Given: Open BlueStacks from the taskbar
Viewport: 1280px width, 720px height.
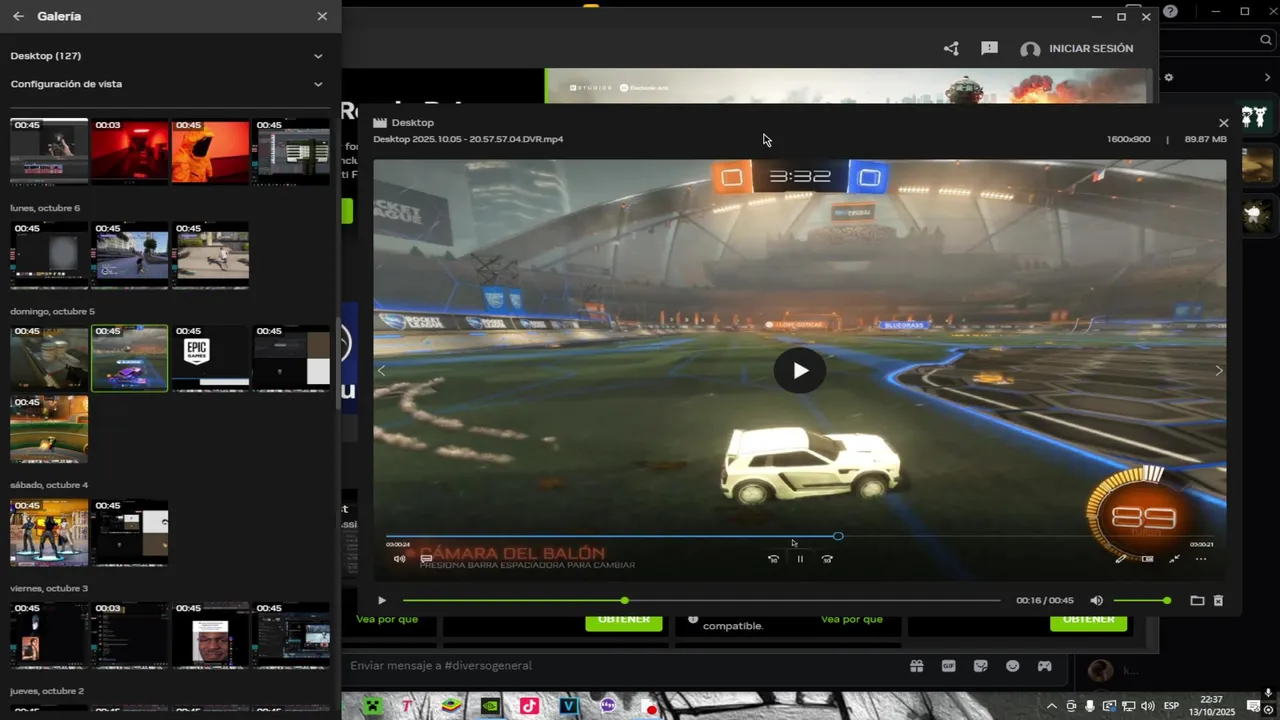Looking at the screenshot, I should click(451, 706).
